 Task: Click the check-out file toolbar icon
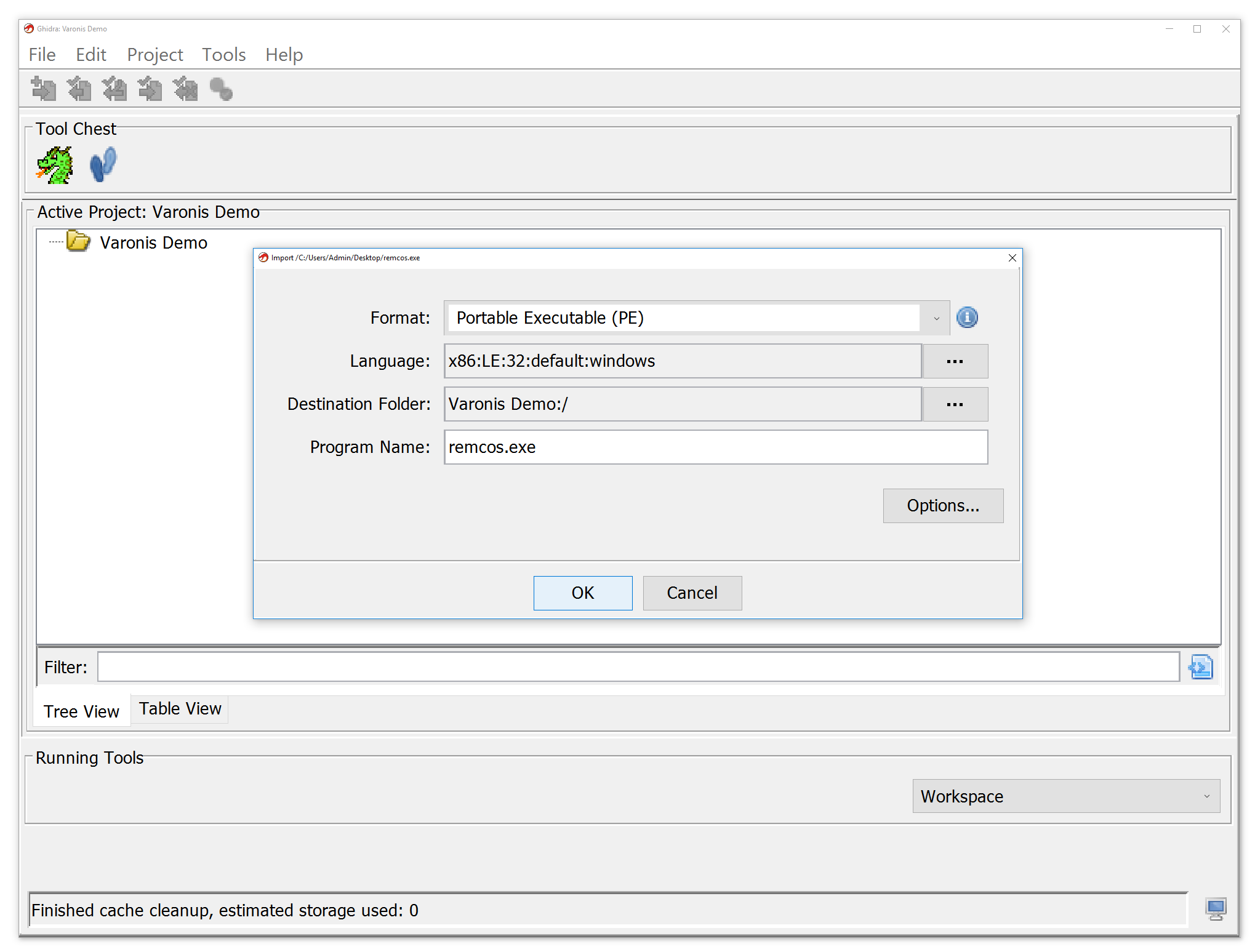pyautogui.click(x=78, y=89)
